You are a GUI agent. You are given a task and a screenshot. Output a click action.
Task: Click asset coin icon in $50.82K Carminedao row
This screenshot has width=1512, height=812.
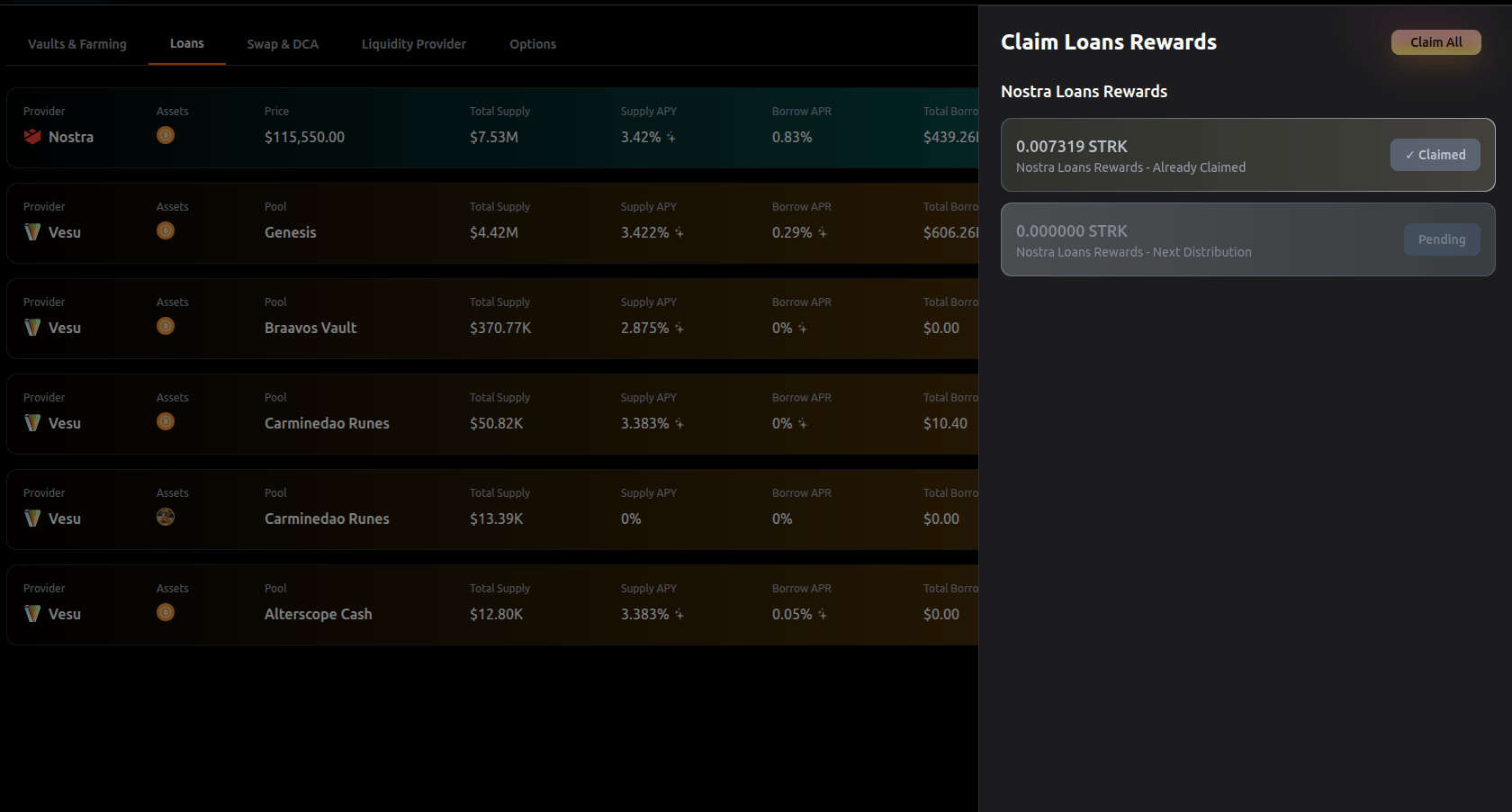[x=166, y=421]
